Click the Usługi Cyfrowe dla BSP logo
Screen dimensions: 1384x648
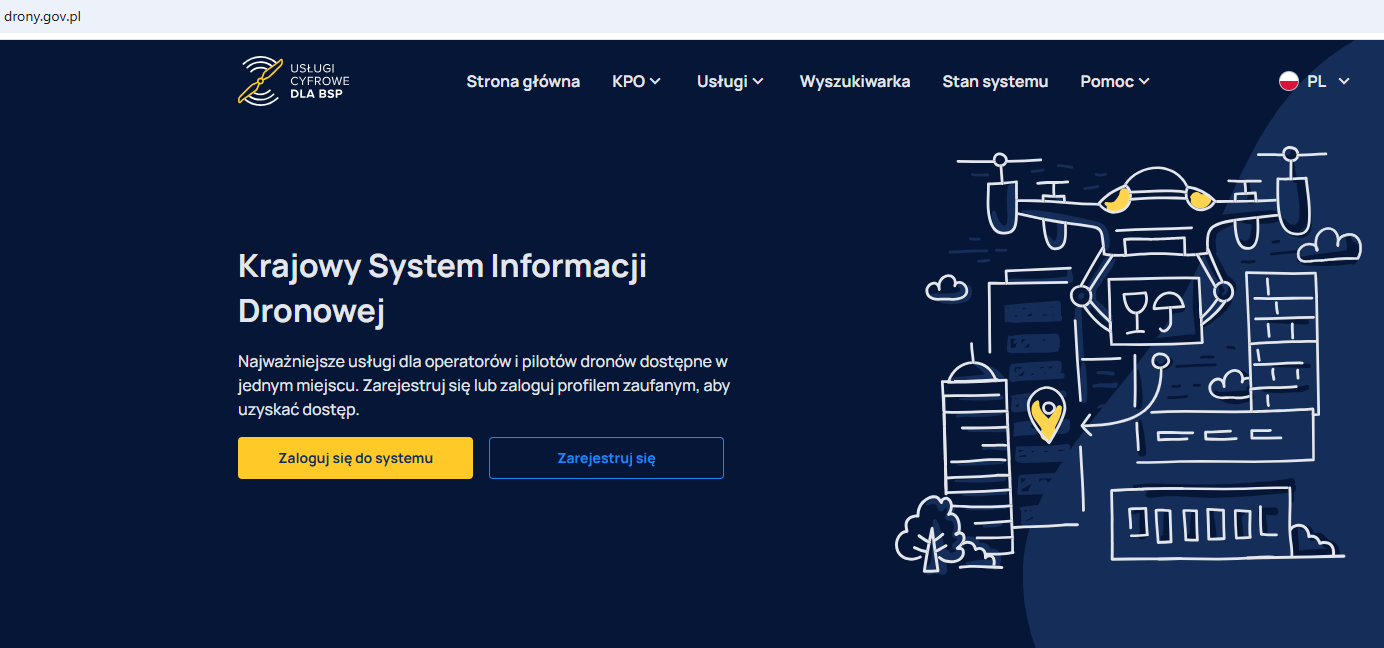[x=293, y=82]
